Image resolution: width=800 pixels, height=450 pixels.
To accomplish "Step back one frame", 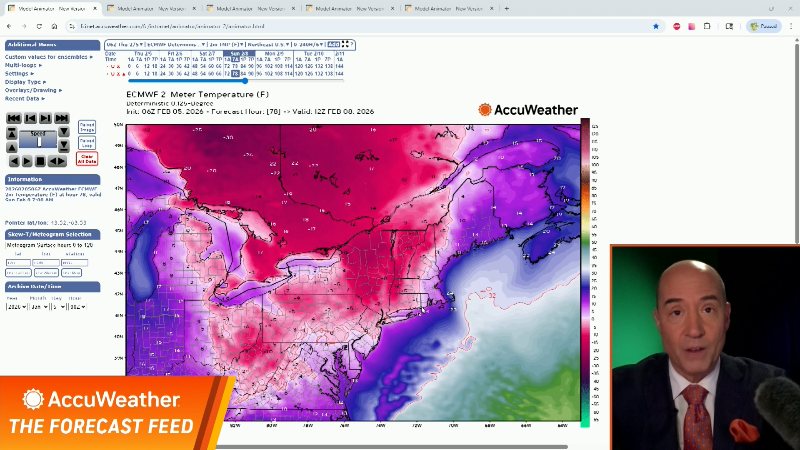I will pos(29,118).
